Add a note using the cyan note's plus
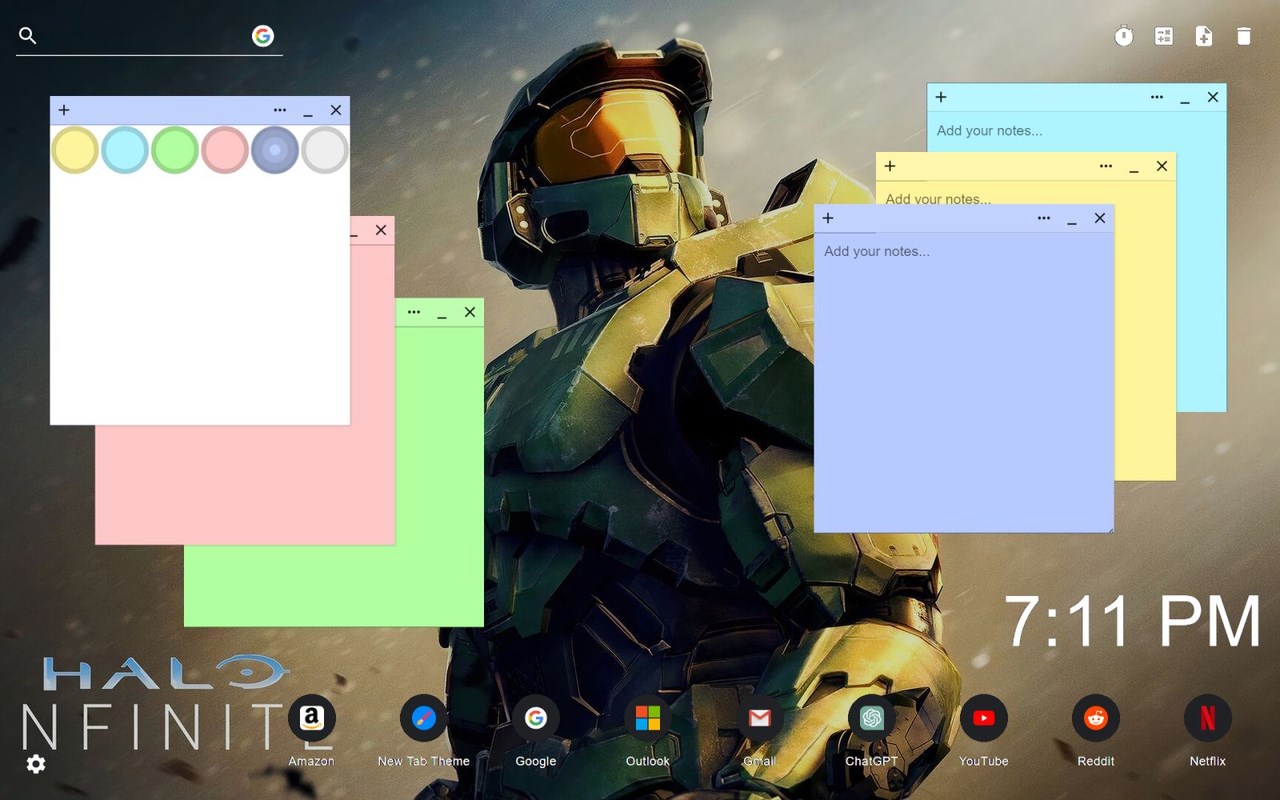The width and height of the screenshot is (1280, 800). (941, 97)
